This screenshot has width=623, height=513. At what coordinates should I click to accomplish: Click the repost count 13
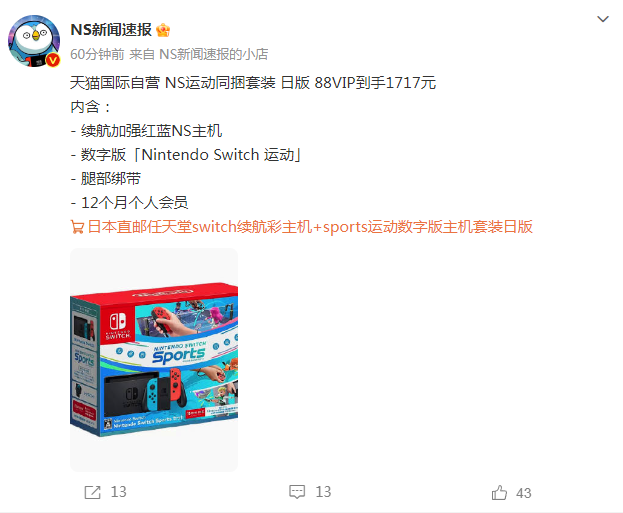[x=118, y=492]
